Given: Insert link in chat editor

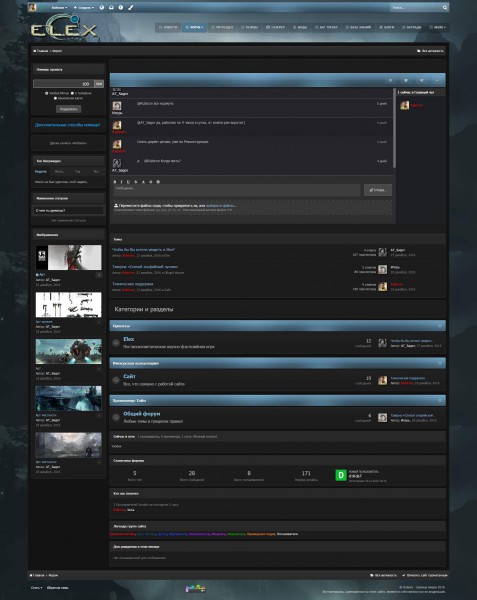Looking at the screenshot, I should tap(151, 182).
